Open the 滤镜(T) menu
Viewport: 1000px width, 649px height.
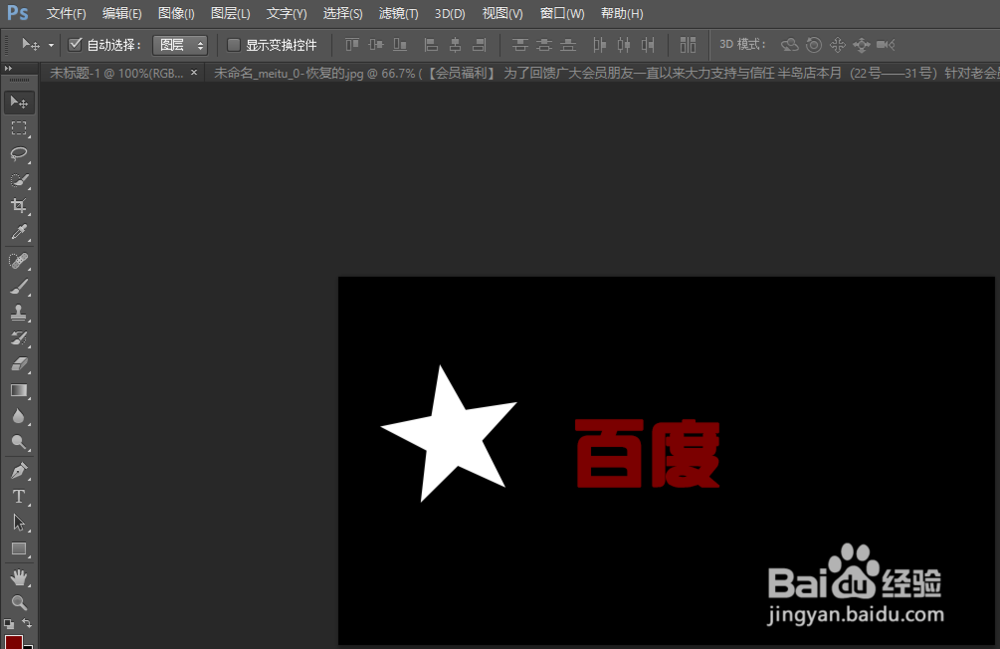(398, 13)
